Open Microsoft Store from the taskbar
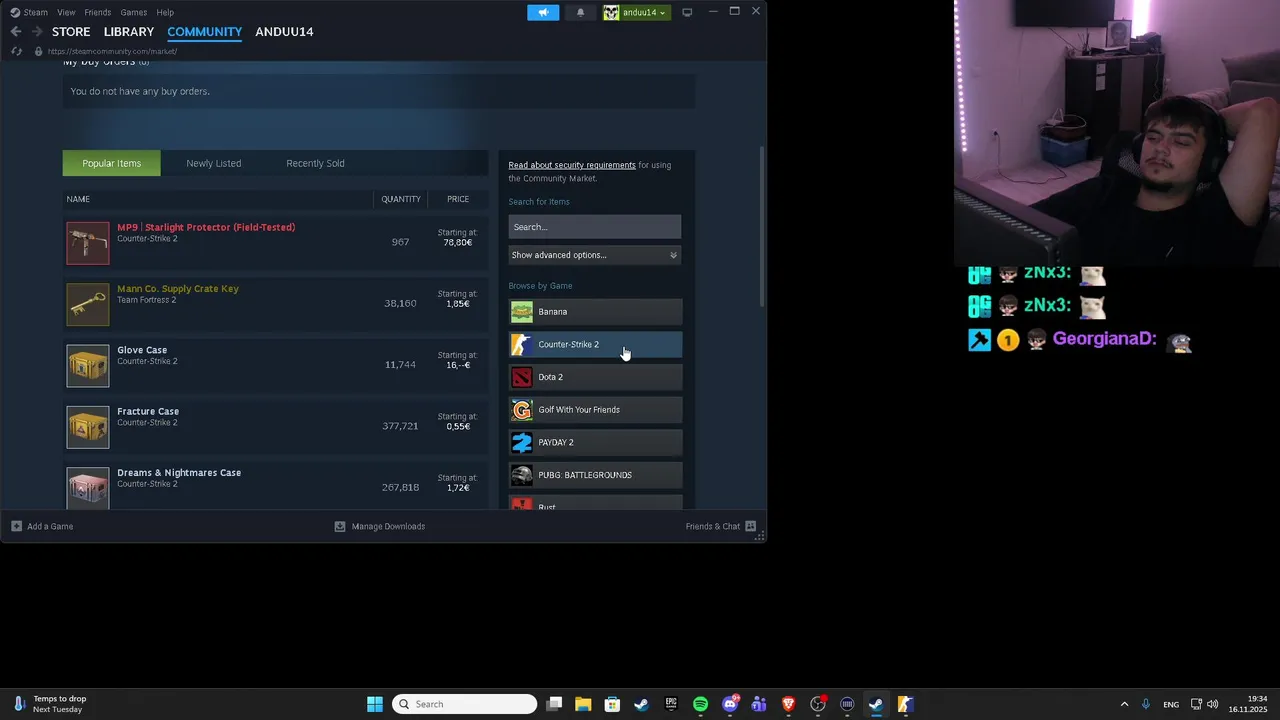 [x=612, y=704]
